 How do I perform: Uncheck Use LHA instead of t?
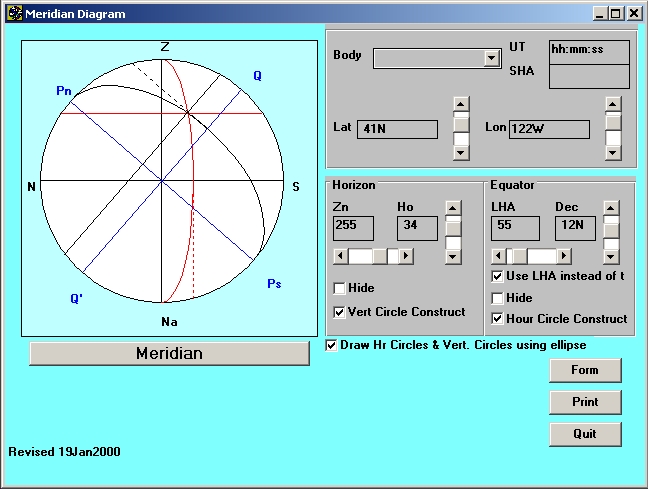click(498, 276)
